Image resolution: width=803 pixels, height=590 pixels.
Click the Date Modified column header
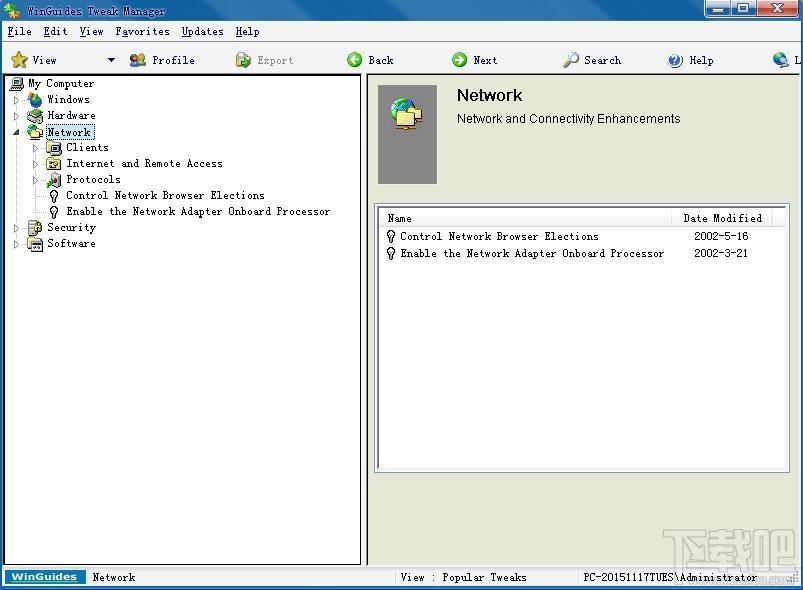722,218
